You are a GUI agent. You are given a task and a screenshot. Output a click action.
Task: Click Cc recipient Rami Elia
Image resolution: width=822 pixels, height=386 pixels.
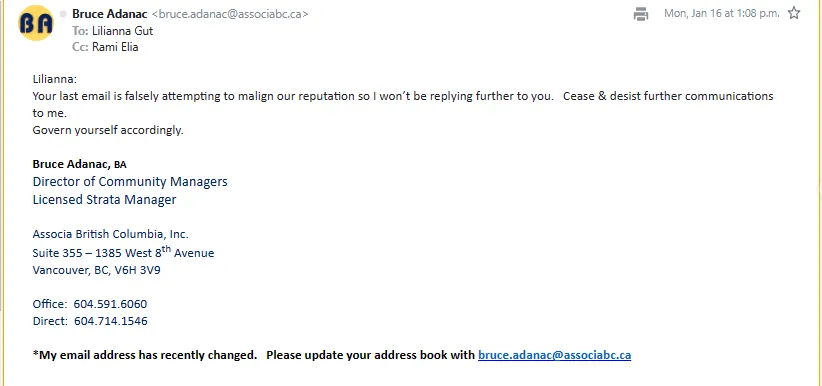point(115,47)
